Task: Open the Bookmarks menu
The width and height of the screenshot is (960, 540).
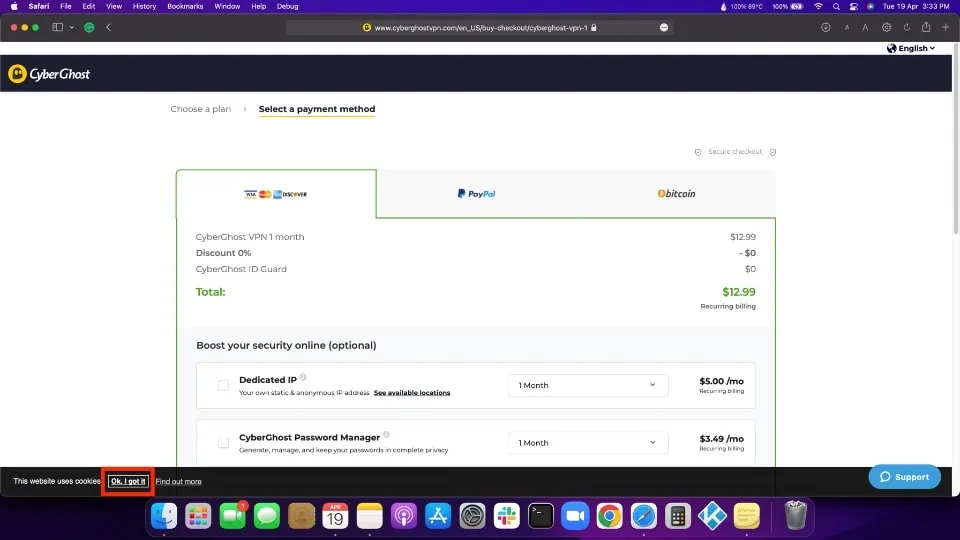Action: tap(185, 6)
